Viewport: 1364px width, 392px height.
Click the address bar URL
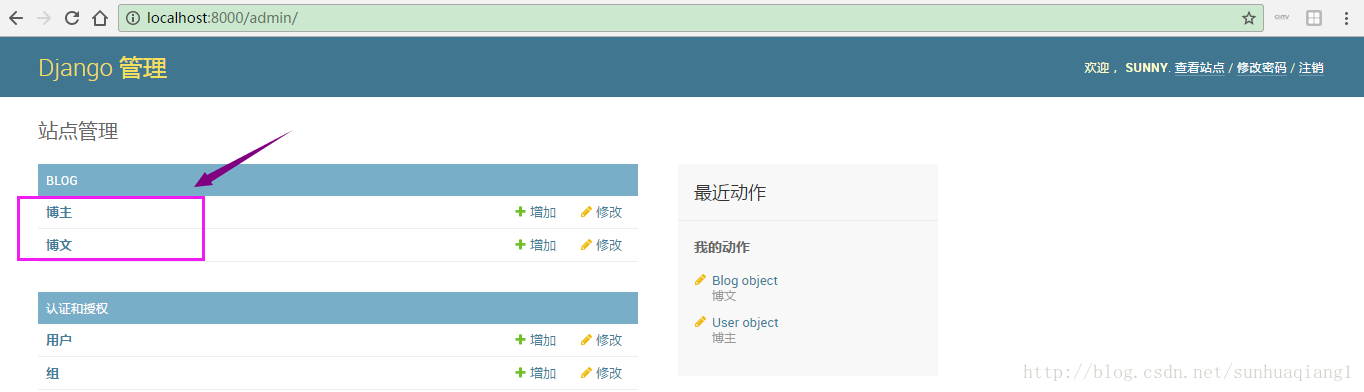[222, 18]
